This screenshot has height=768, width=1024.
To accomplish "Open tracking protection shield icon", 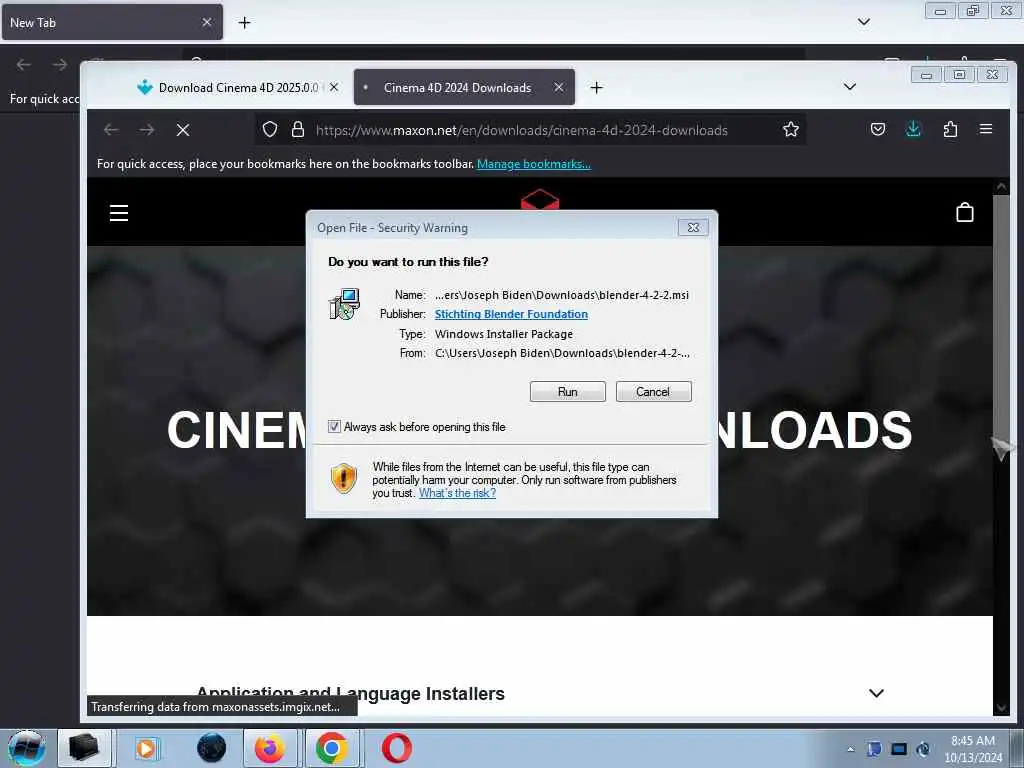I will tap(270, 129).
